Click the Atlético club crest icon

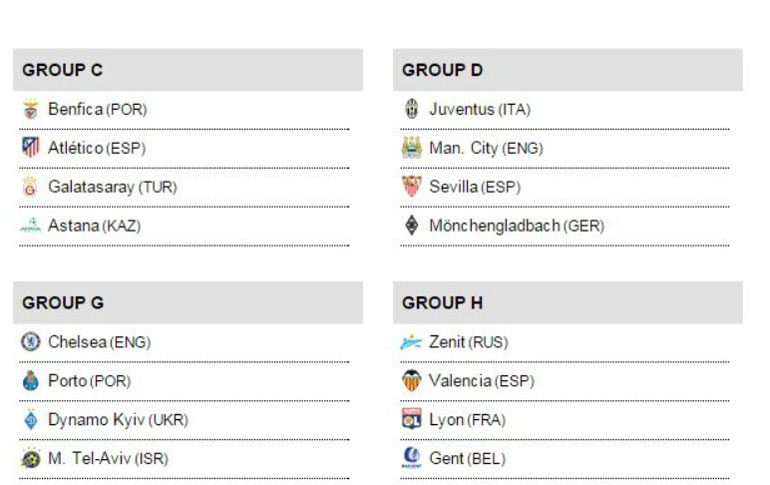coord(30,148)
